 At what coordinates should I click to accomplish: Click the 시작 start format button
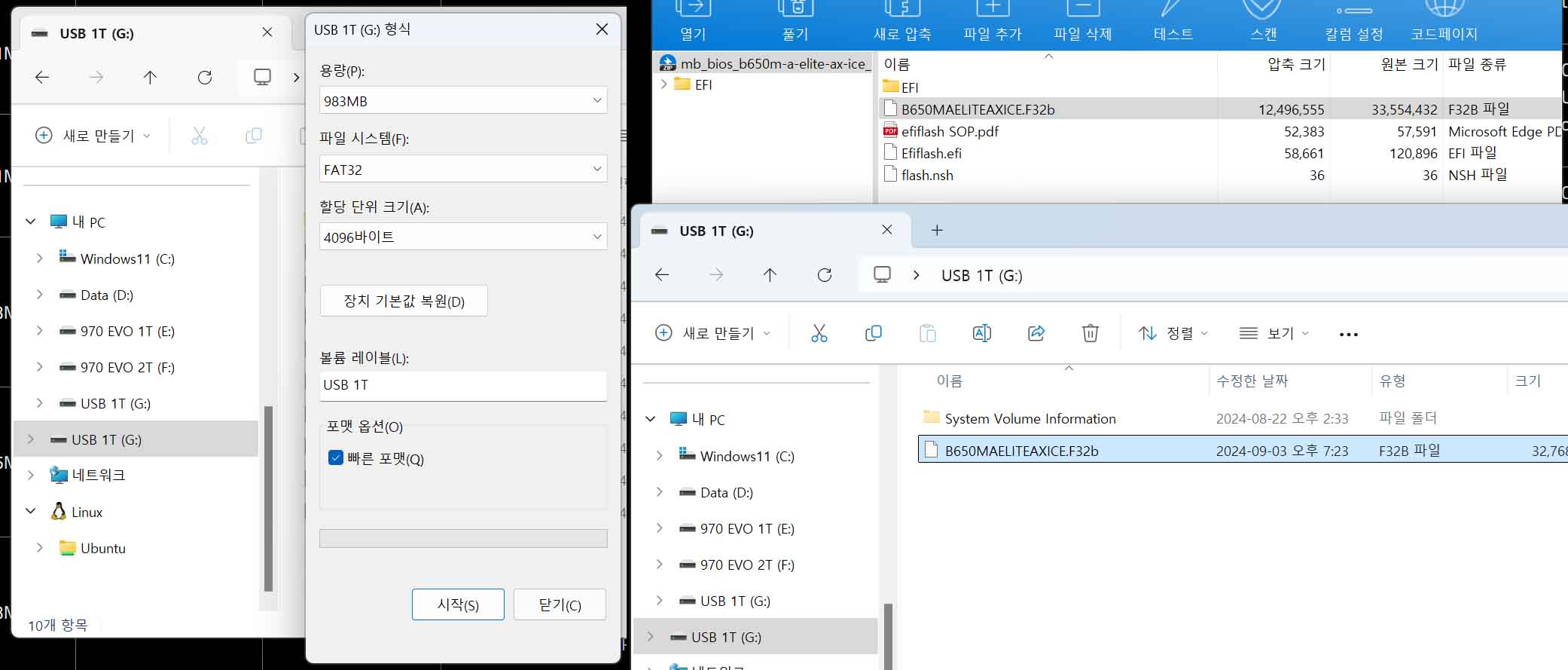[x=458, y=604]
